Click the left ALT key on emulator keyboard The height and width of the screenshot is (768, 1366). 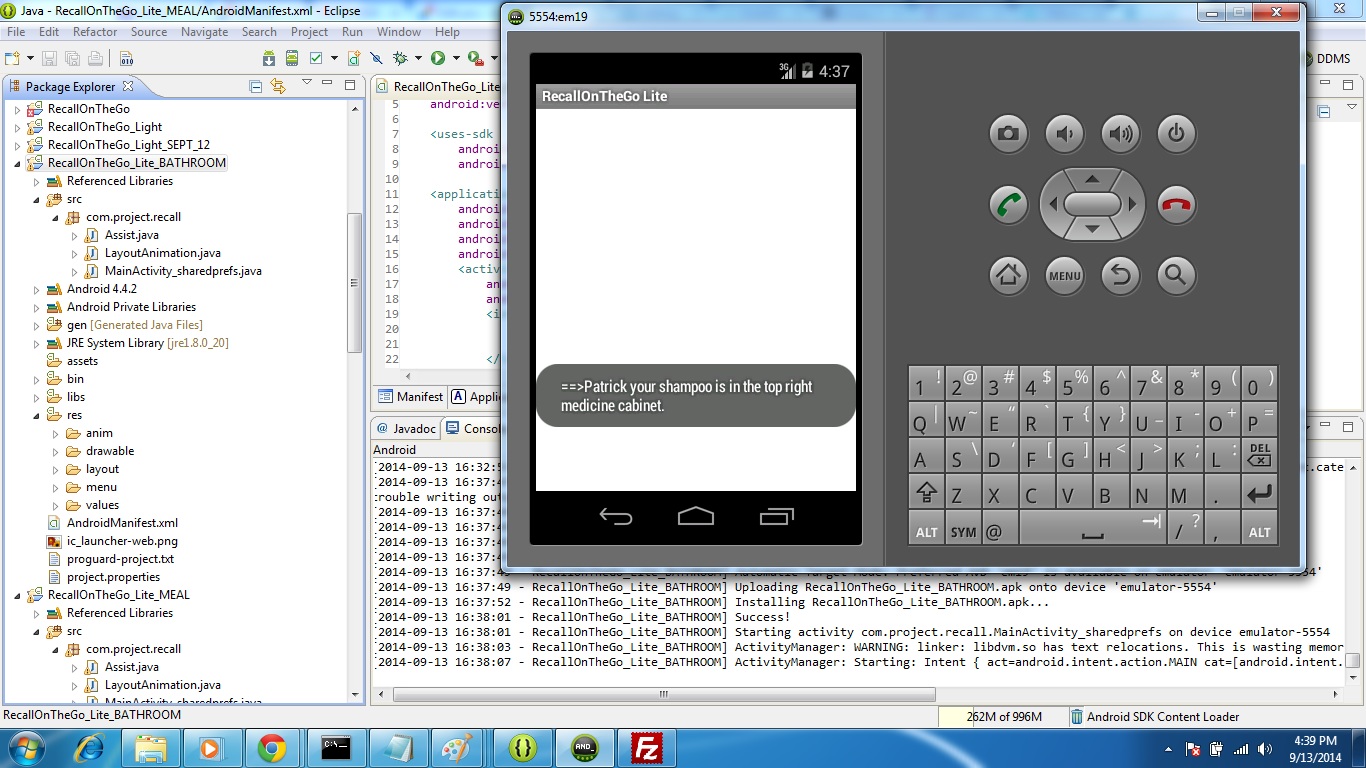[x=926, y=529]
